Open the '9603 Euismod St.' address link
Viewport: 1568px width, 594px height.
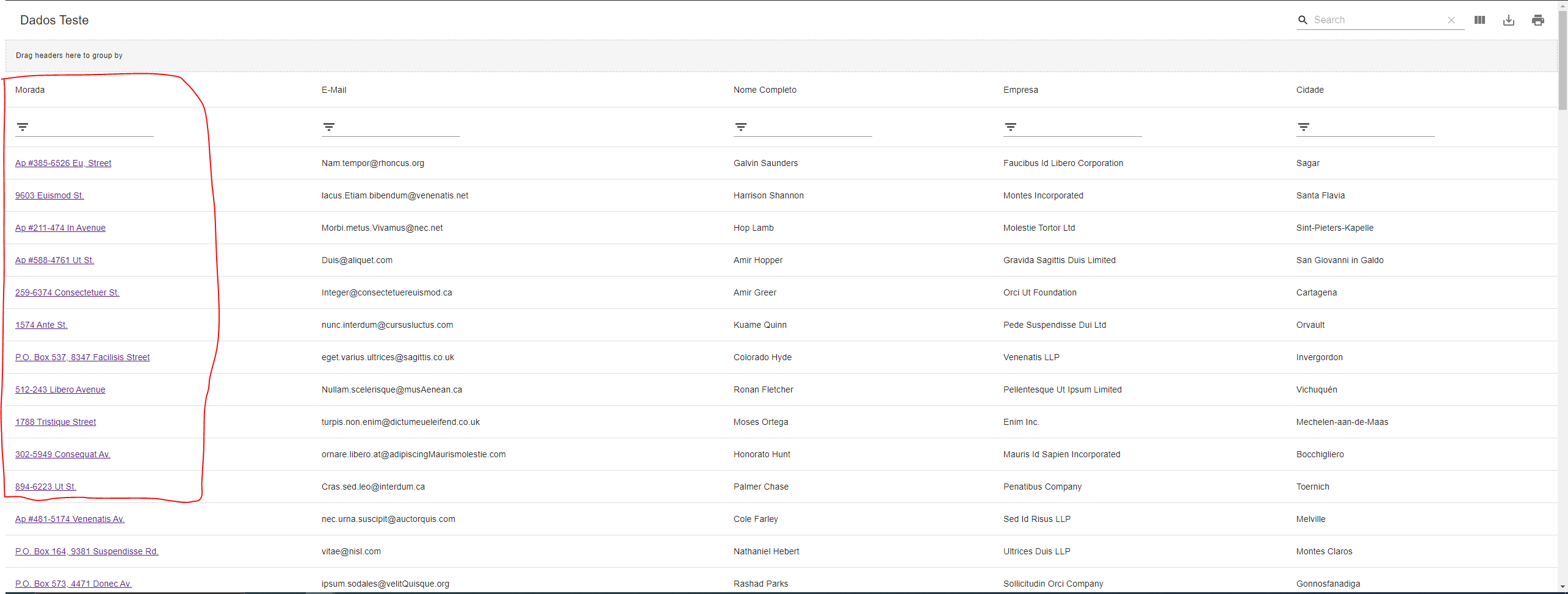(x=49, y=195)
